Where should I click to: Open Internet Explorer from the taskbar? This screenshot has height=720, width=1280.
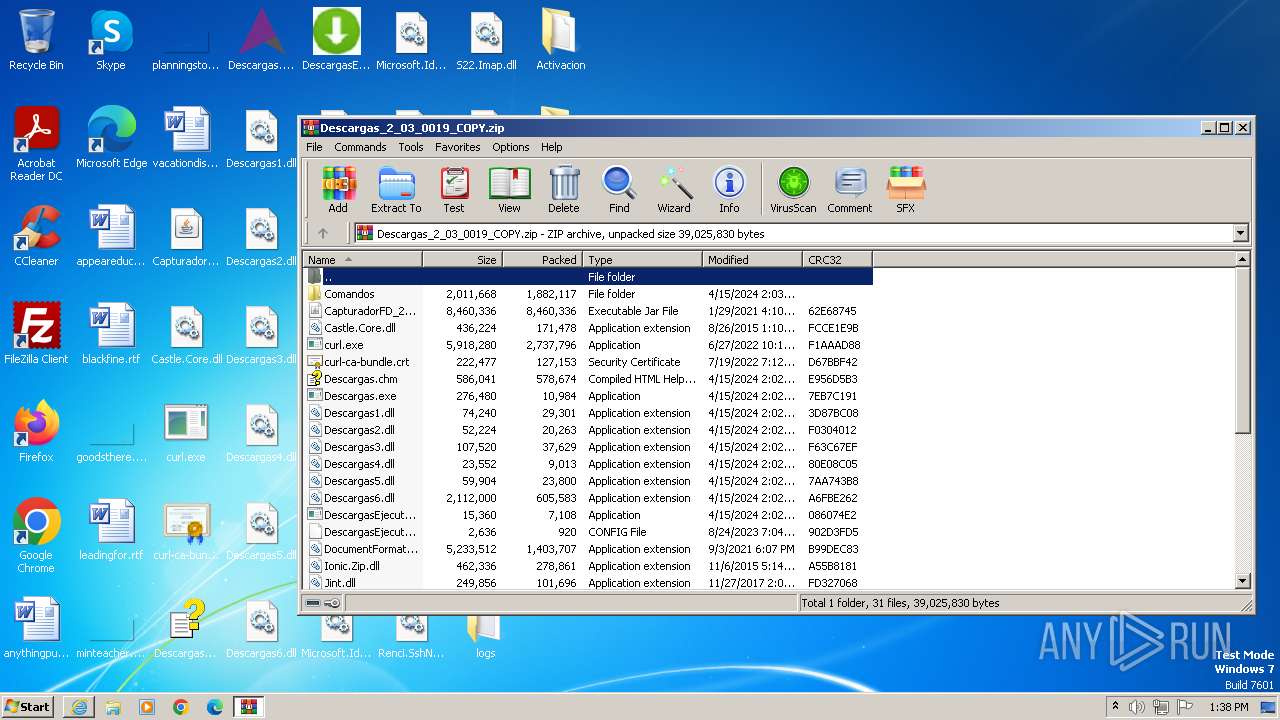tap(79, 707)
